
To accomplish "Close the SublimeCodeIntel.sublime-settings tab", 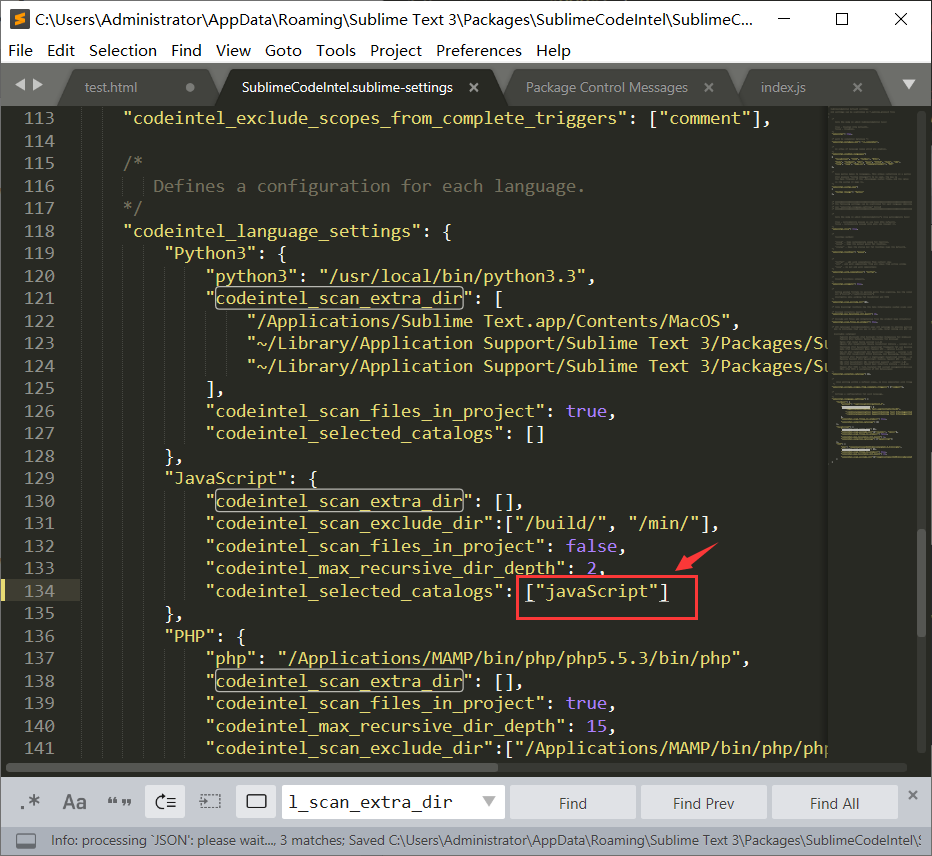I will point(474,87).
